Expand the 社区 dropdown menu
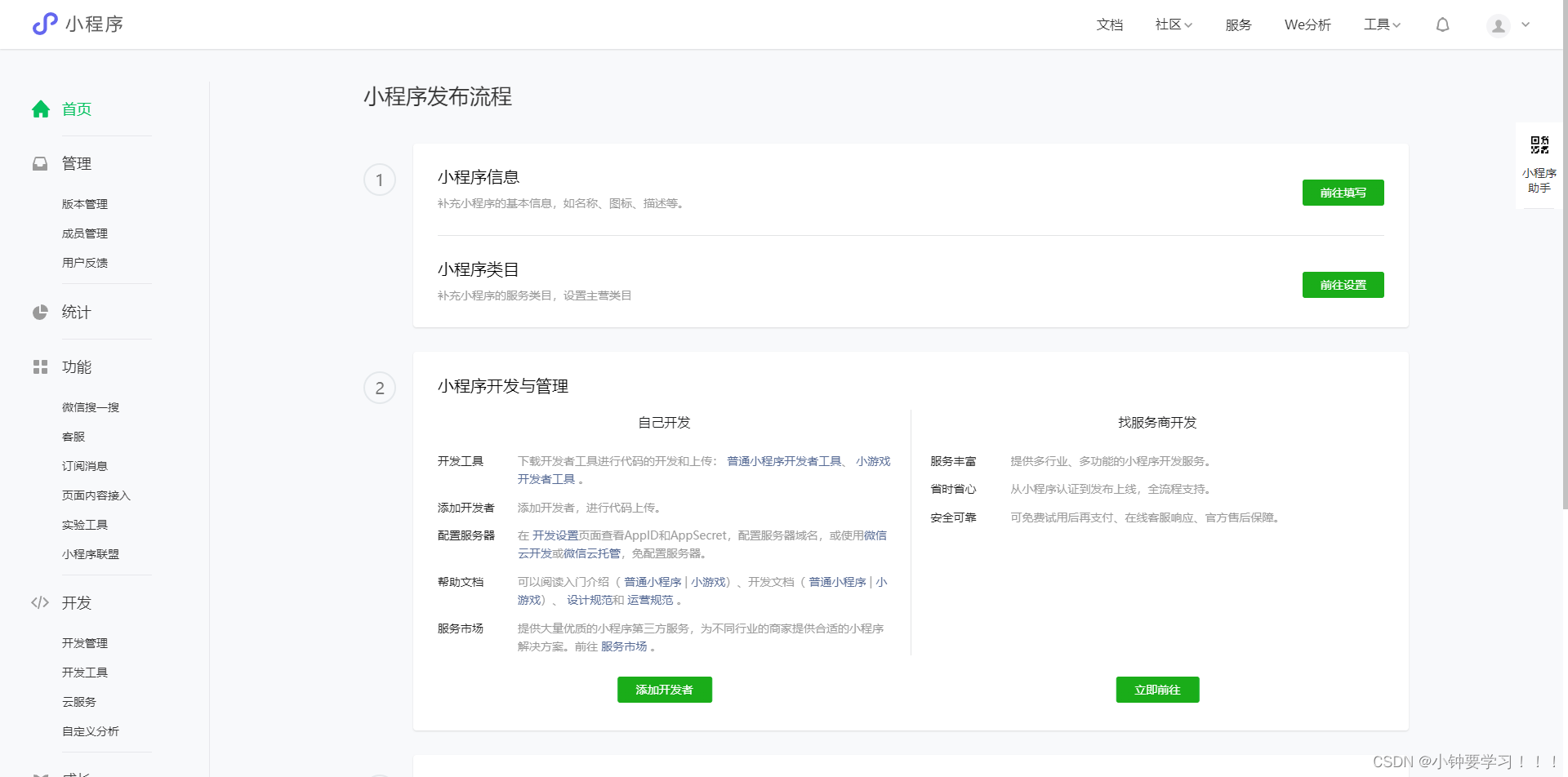Screen dimensions: 1568x777 pyautogui.click(x=1174, y=24)
